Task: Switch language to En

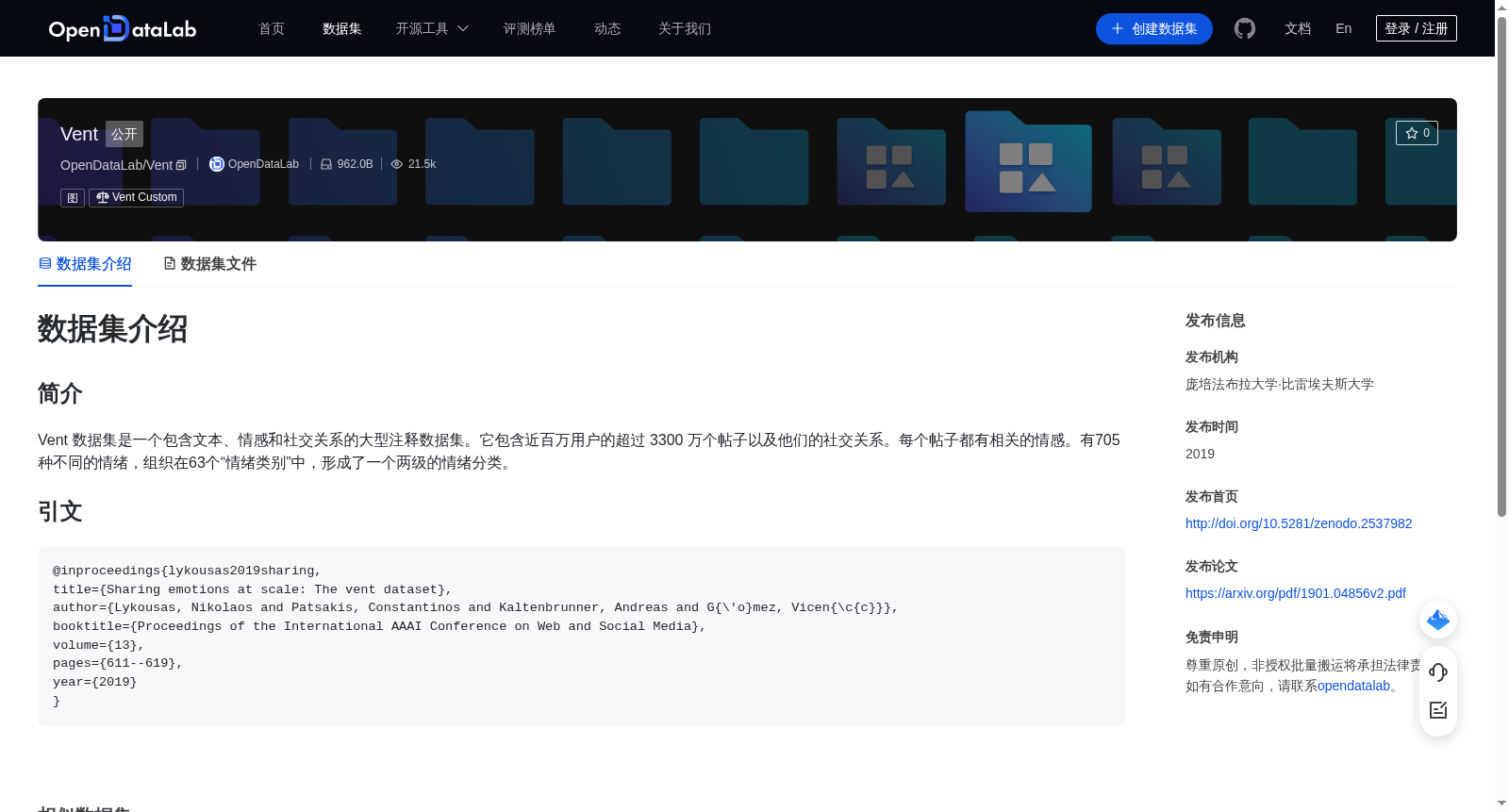Action: pos(1344,28)
